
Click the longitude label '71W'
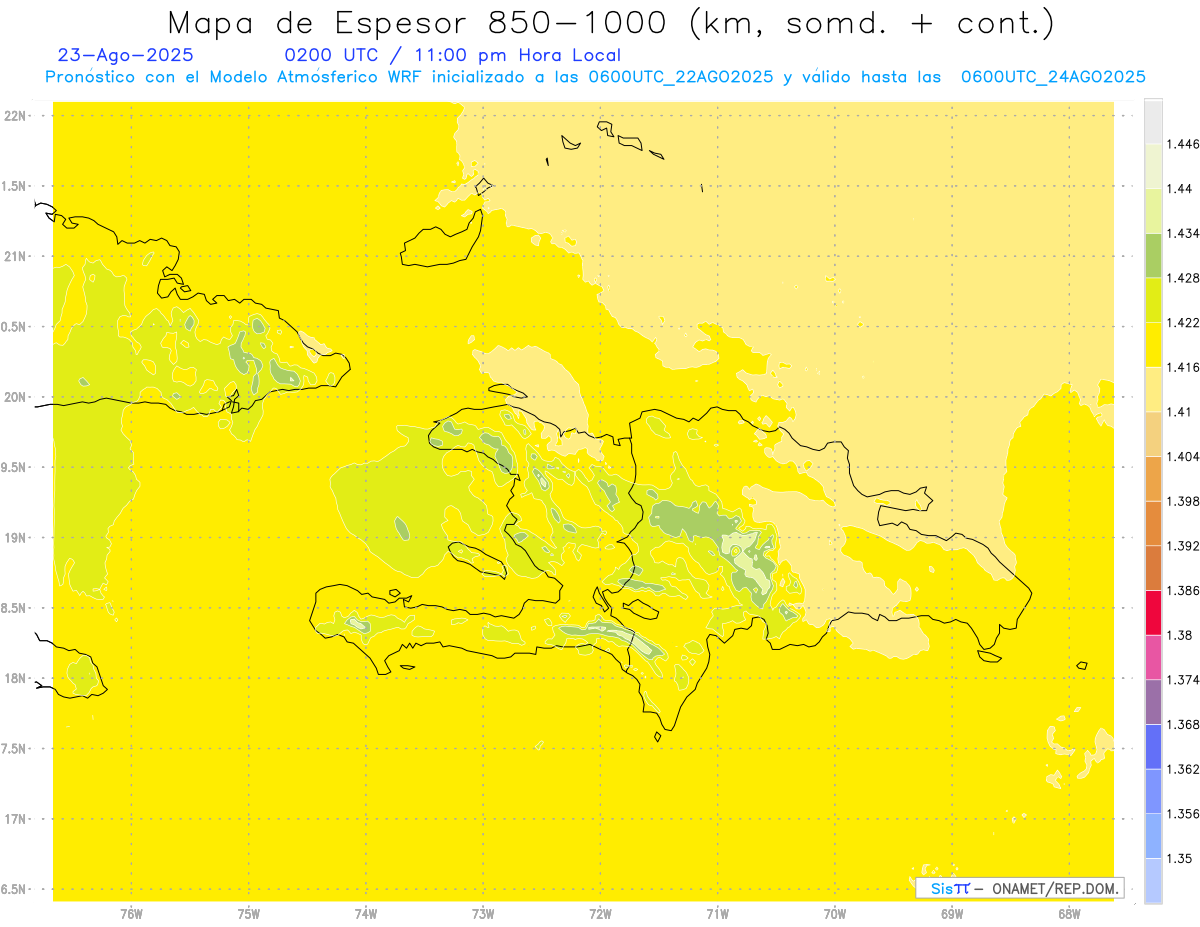(717, 913)
